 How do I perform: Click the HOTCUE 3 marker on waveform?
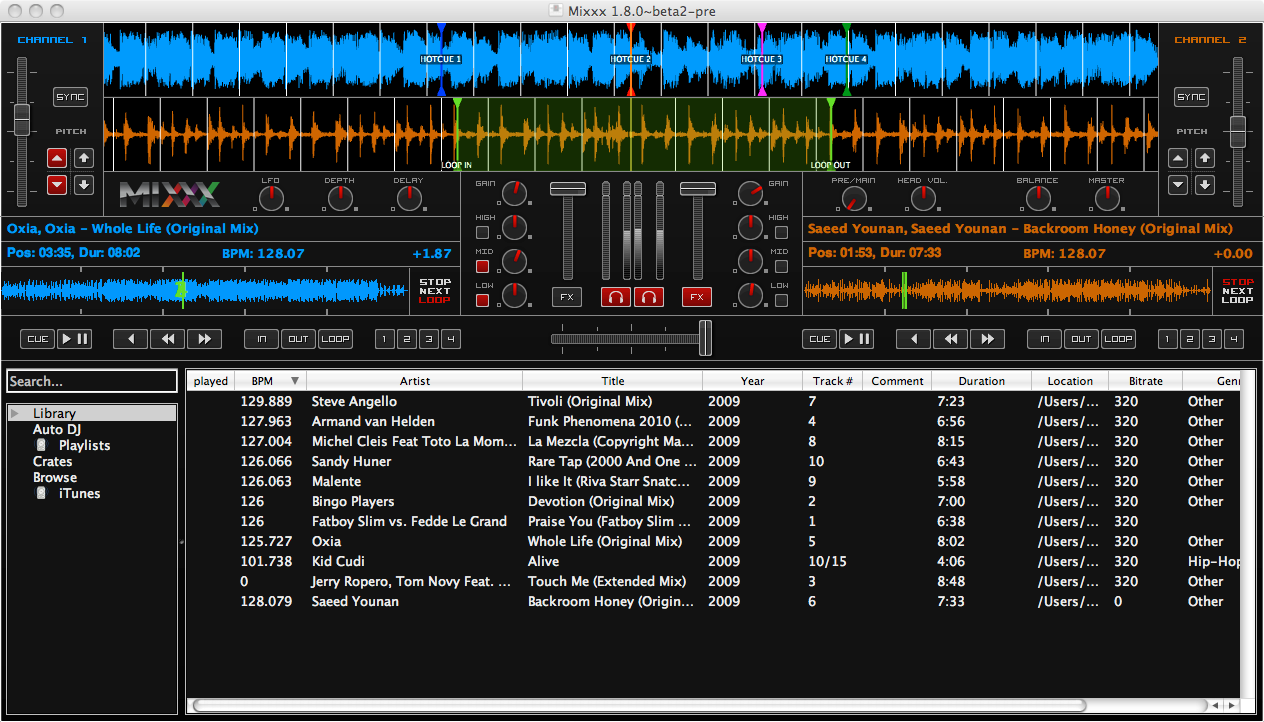click(x=761, y=59)
